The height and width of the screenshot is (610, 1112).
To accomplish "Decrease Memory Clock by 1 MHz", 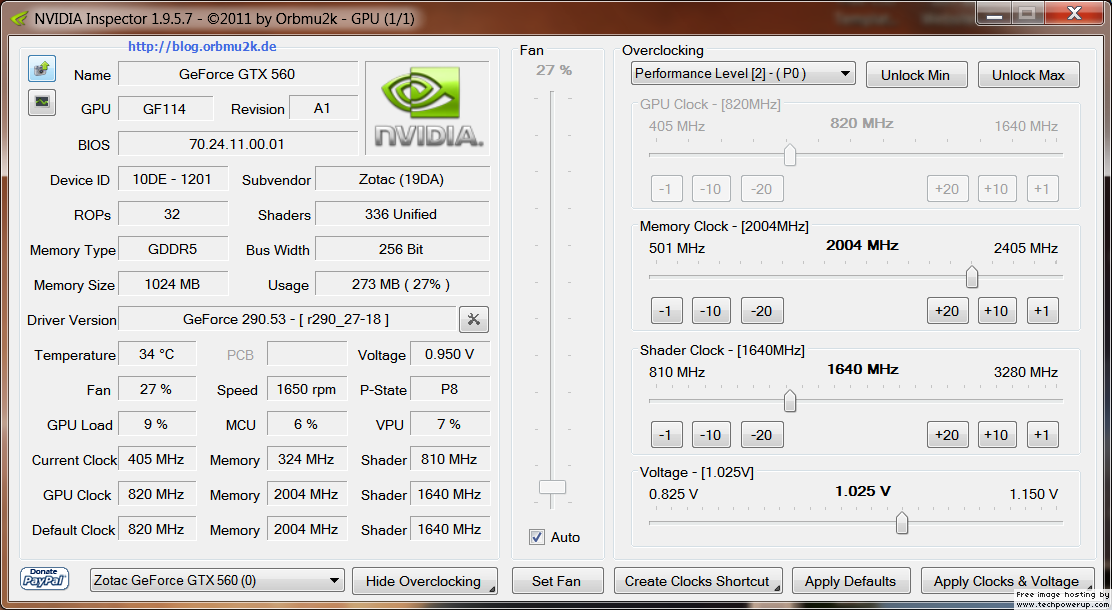I will [666, 311].
